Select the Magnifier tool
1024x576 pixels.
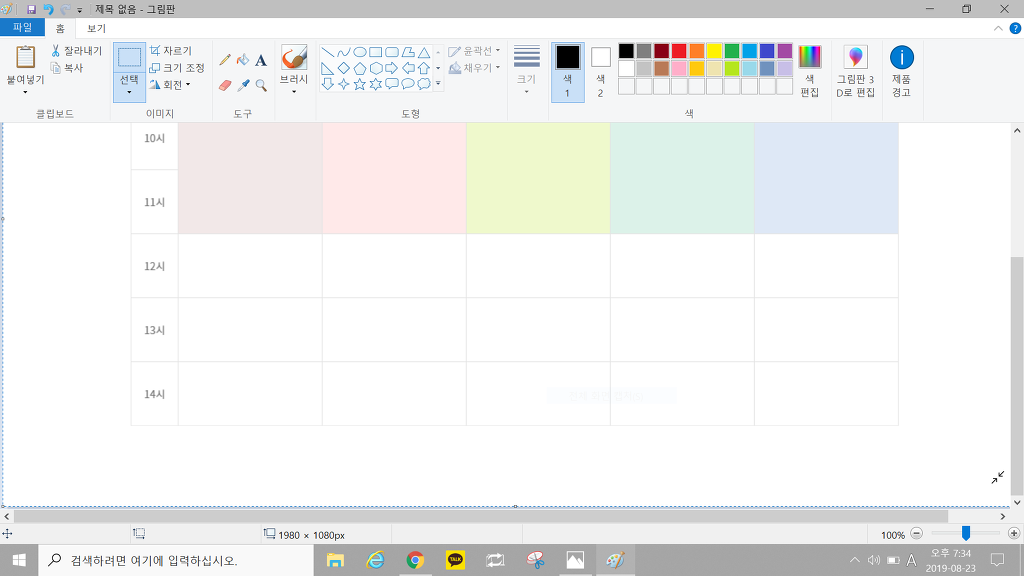(x=261, y=85)
